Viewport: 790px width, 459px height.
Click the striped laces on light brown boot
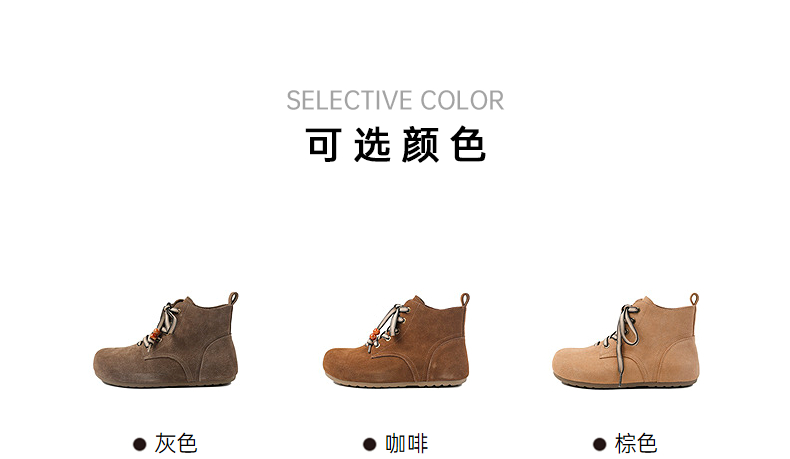(x=625, y=333)
